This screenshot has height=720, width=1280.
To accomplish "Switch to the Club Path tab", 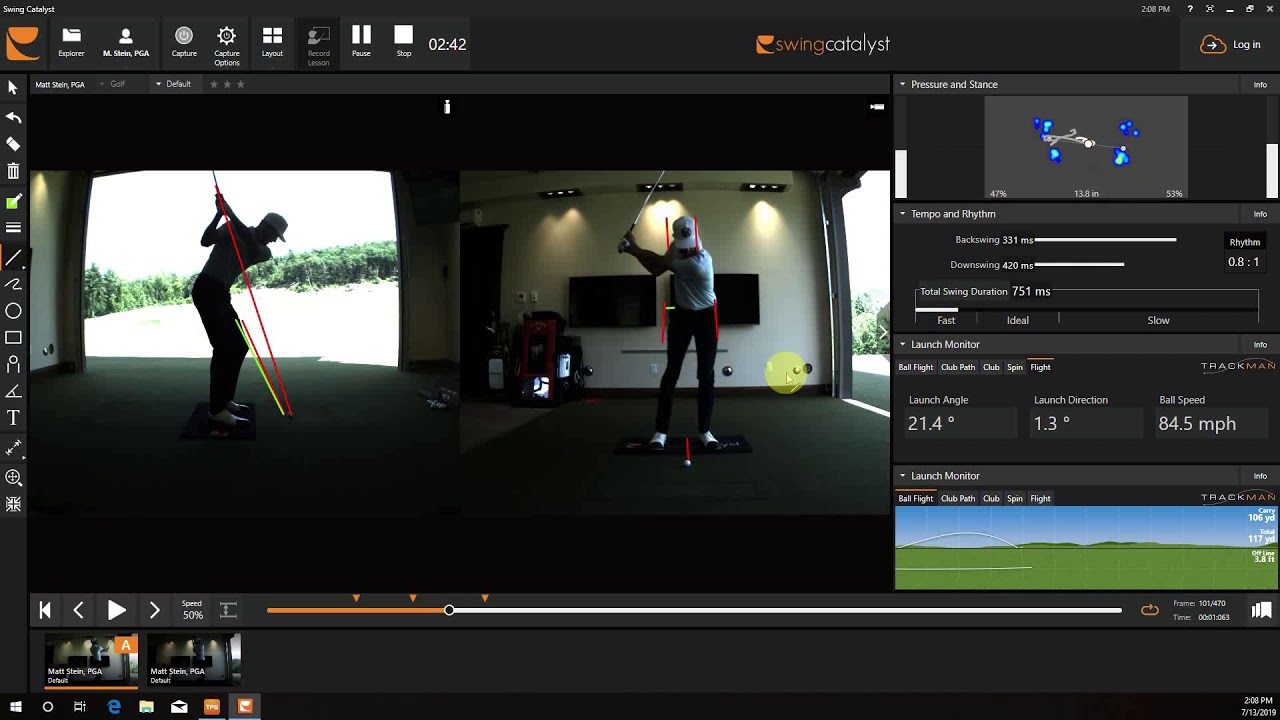I will [957, 367].
